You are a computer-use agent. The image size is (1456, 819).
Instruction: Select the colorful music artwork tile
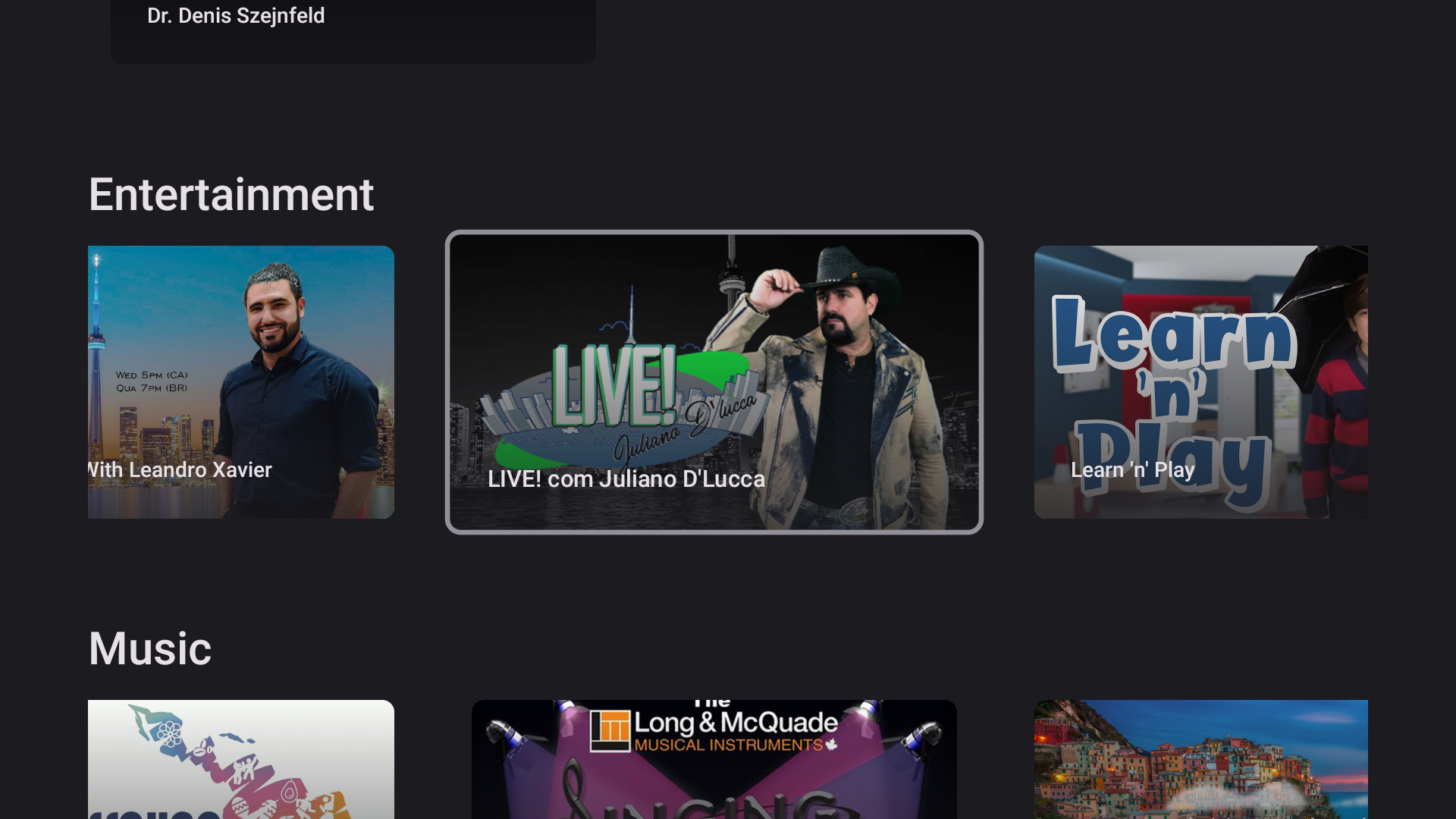coord(240,758)
